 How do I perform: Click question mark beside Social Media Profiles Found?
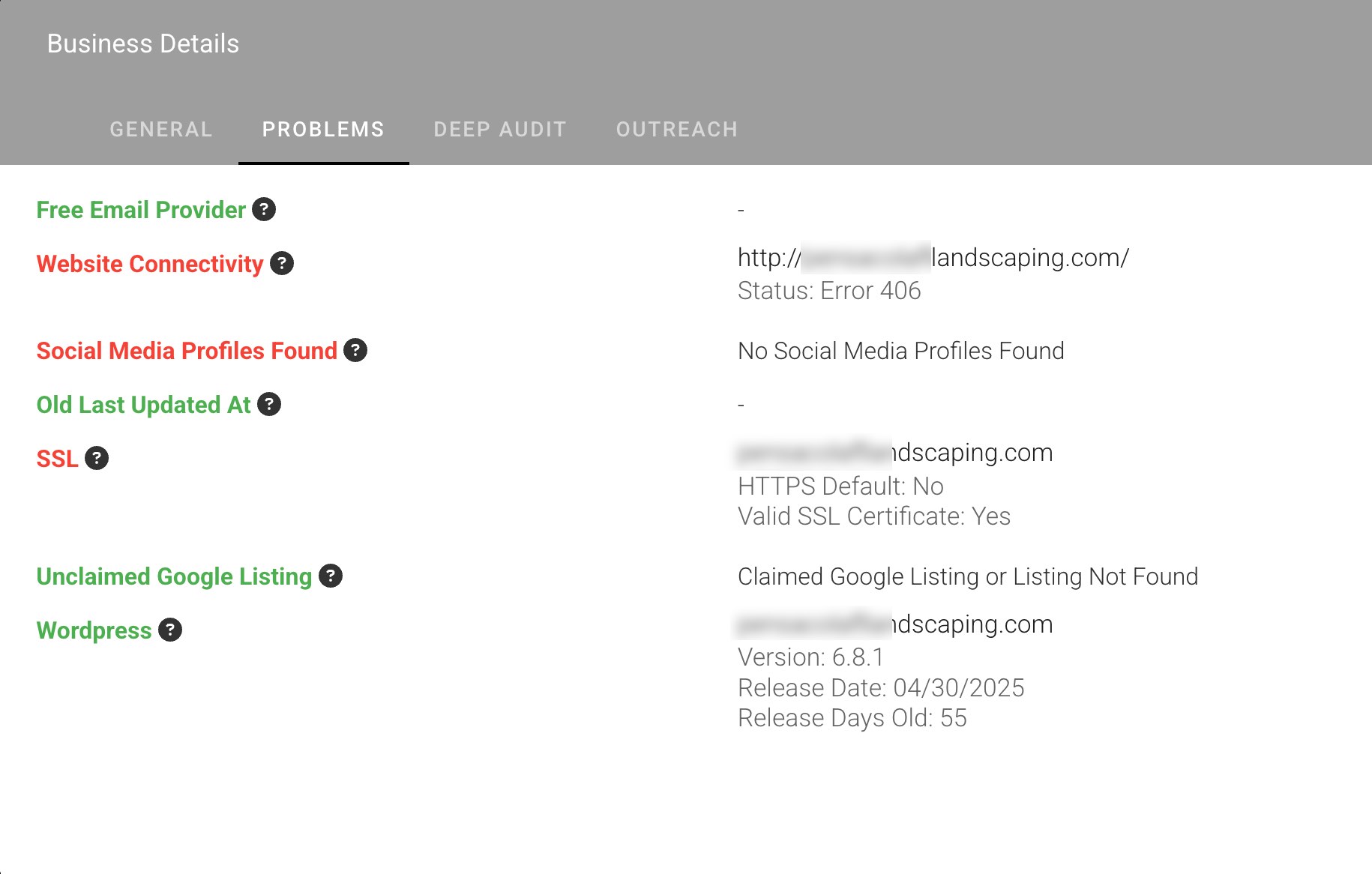[x=355, y=350]
